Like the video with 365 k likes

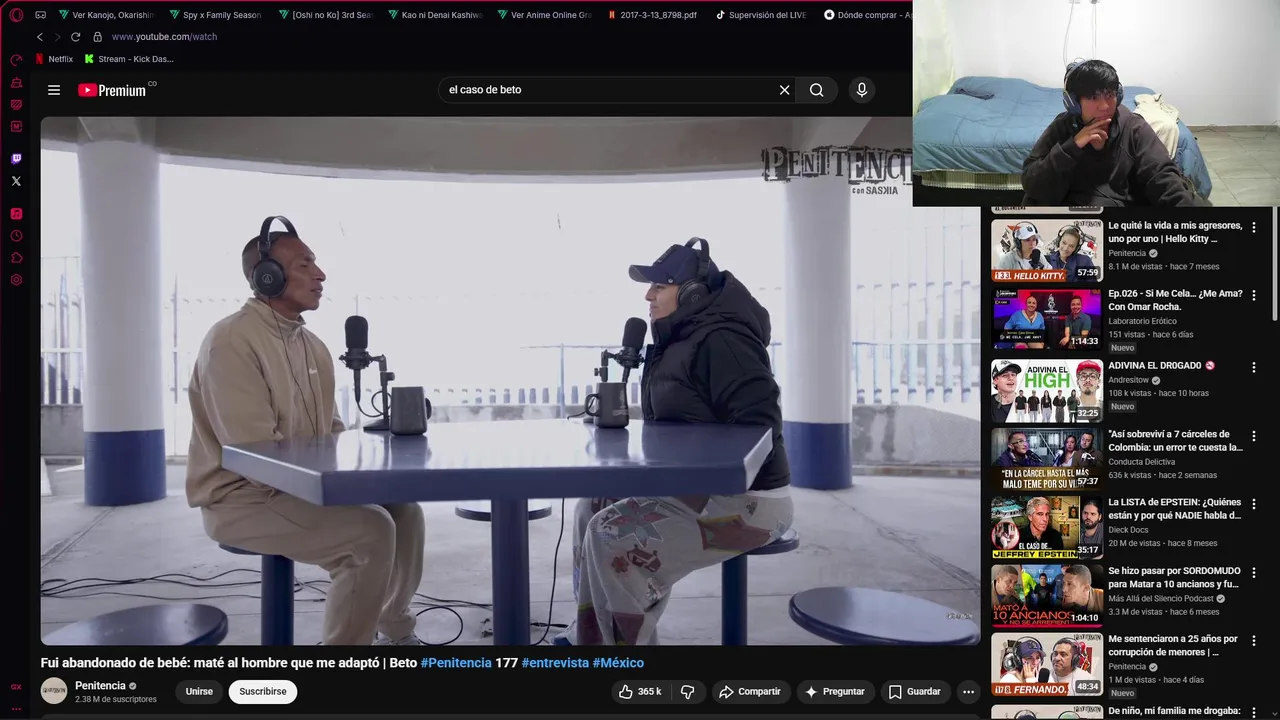point(639,691)
